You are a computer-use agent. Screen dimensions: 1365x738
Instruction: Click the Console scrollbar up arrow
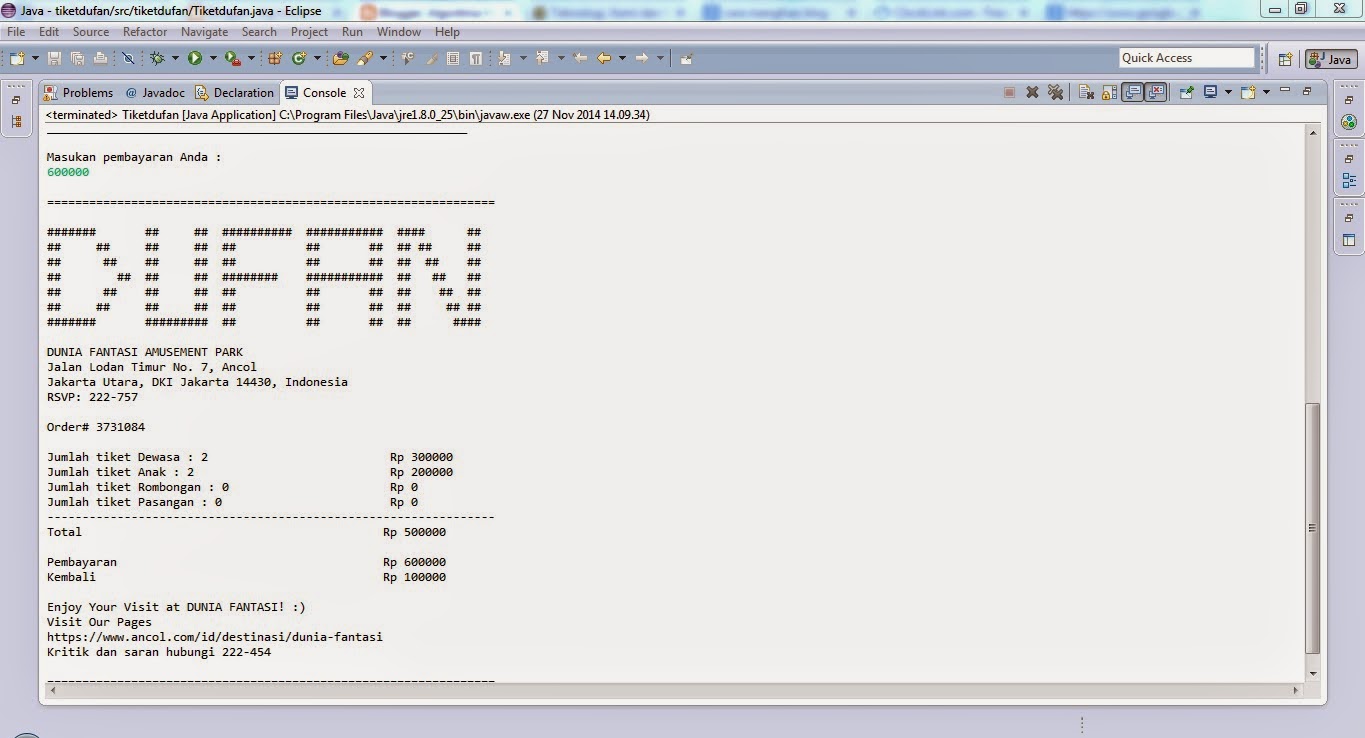pos(1313,134)
